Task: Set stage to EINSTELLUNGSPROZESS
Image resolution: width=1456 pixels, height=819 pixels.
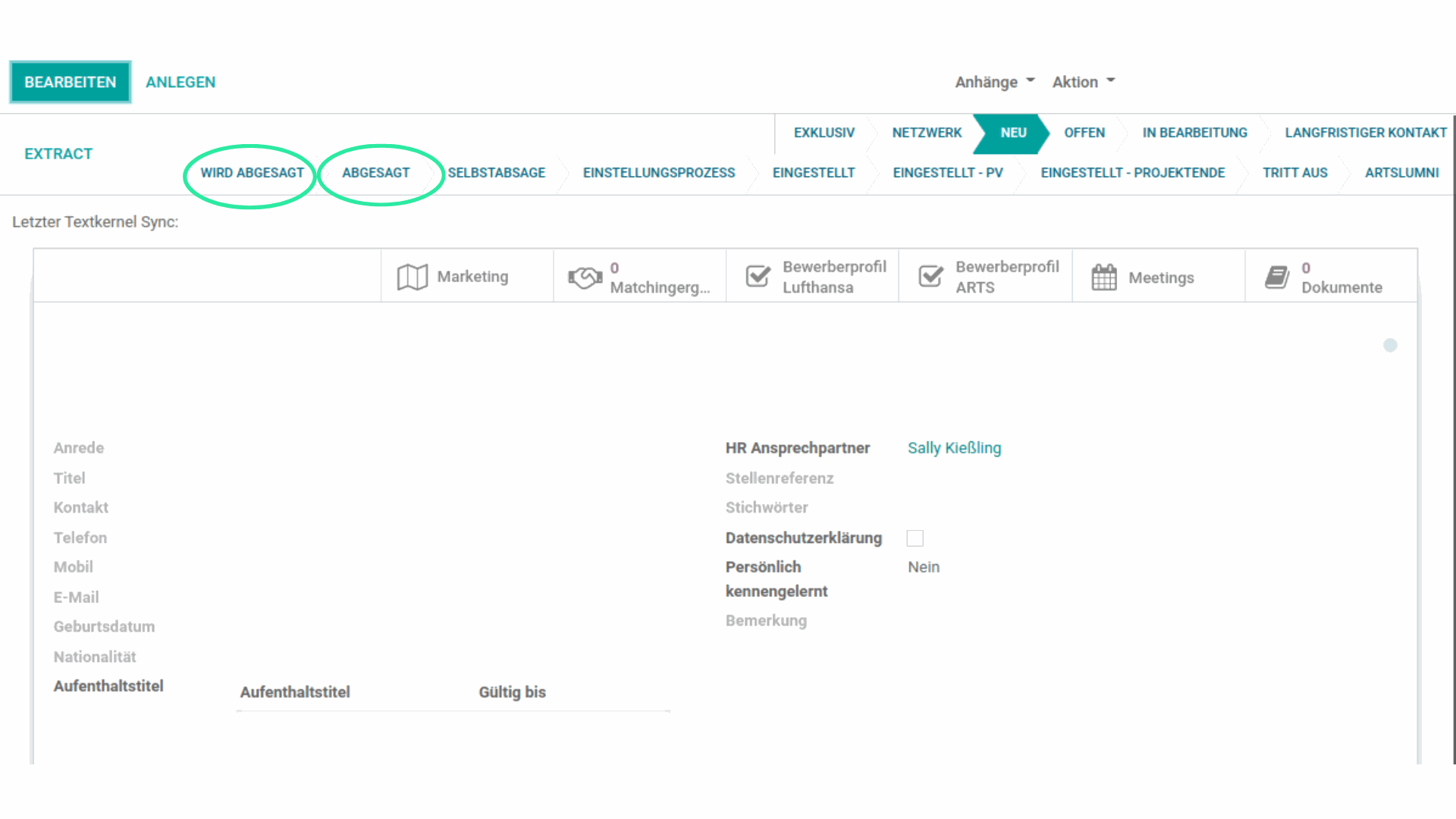Action: 658,173
